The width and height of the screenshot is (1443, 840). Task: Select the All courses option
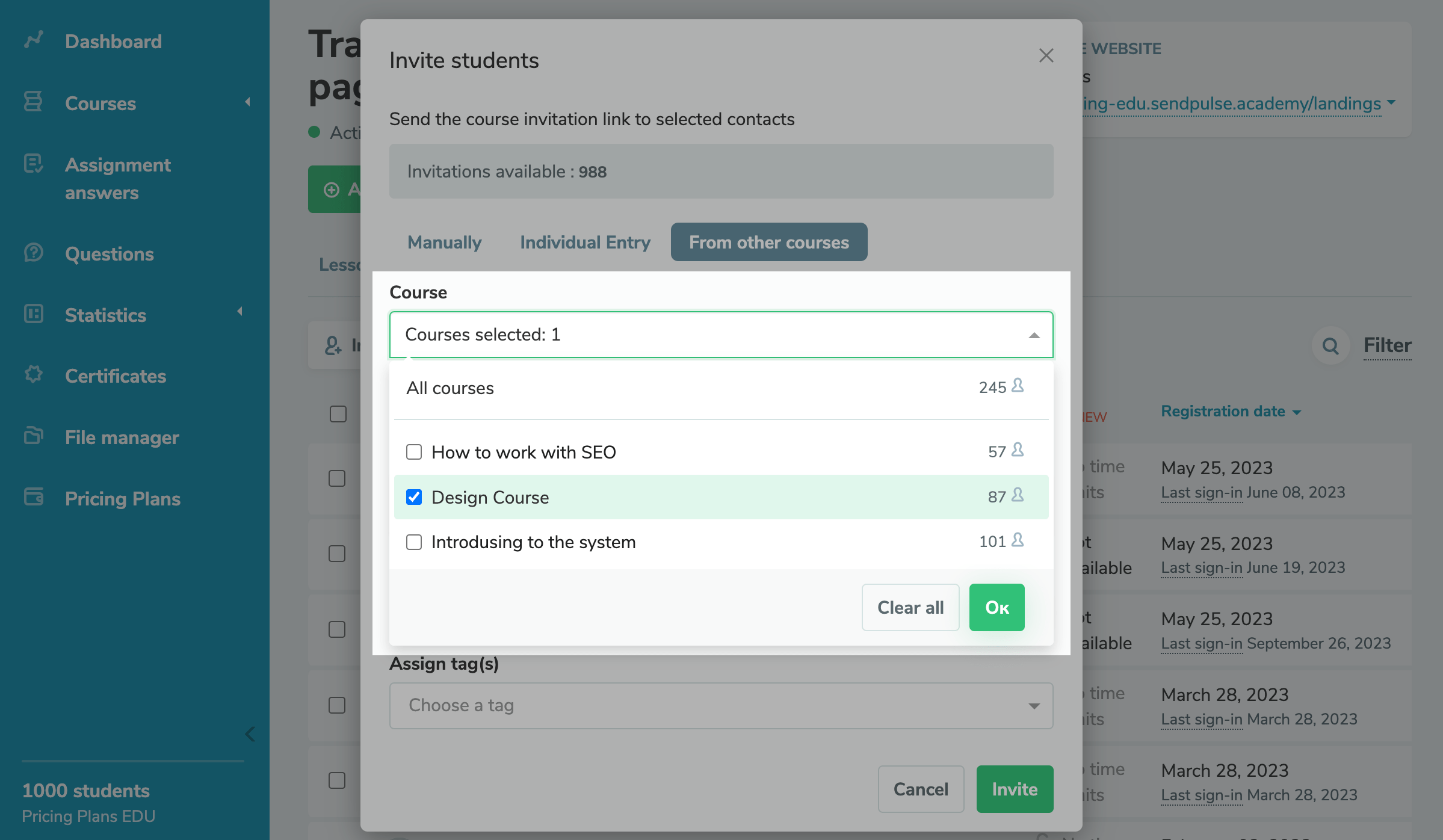(x=450, y=388)
